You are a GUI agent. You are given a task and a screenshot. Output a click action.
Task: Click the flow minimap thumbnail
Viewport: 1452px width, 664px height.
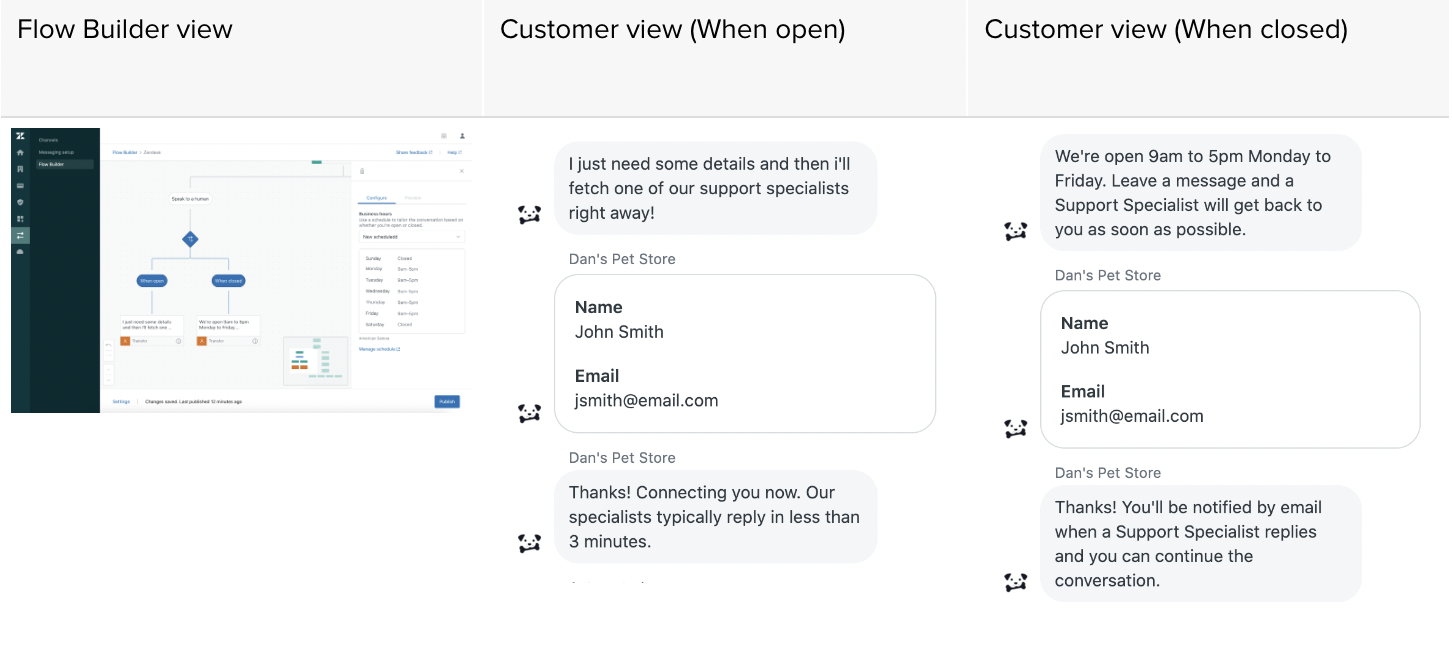(316, 361)
